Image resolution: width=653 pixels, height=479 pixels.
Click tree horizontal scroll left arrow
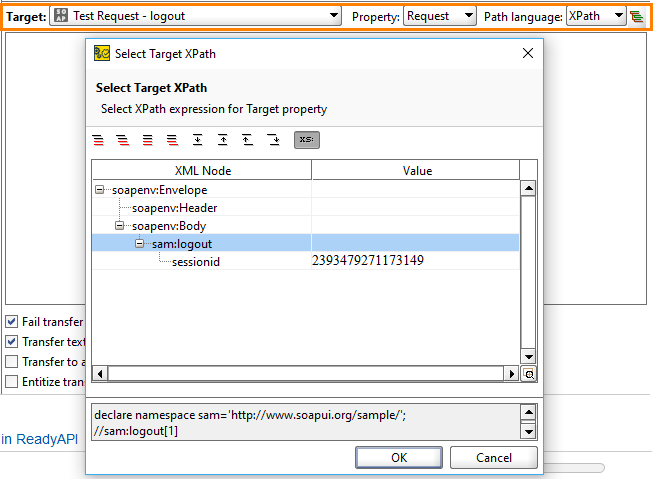coord(100,374)
